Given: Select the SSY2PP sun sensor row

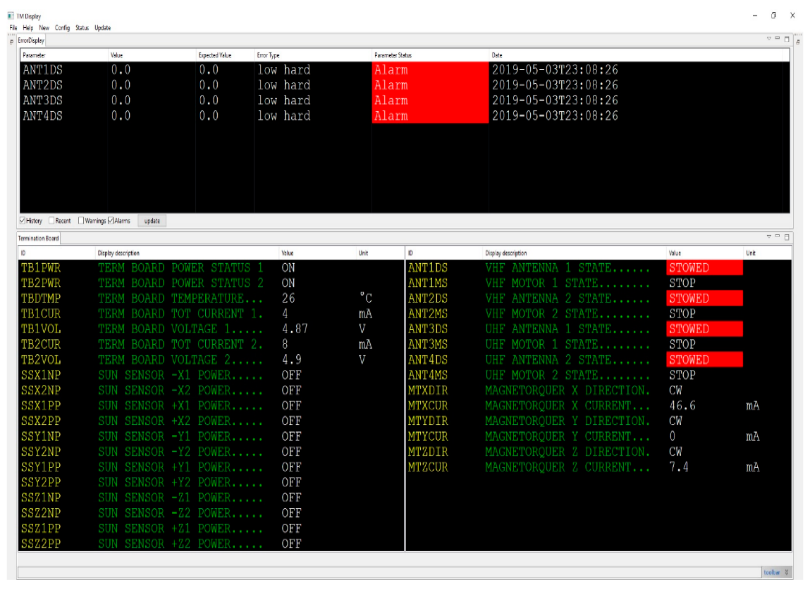Looking at the screenshot, I should (x=211, y=483).
